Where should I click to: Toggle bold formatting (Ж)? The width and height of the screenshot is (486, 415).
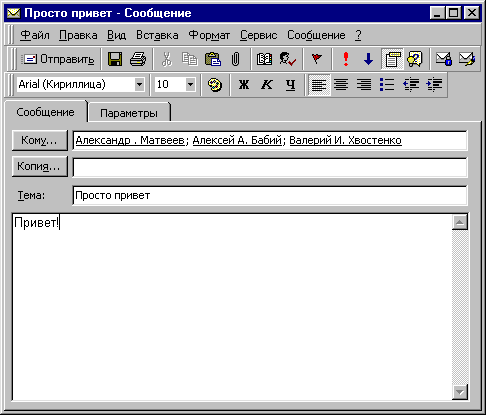pyautogui.click(x=244, y=85)
